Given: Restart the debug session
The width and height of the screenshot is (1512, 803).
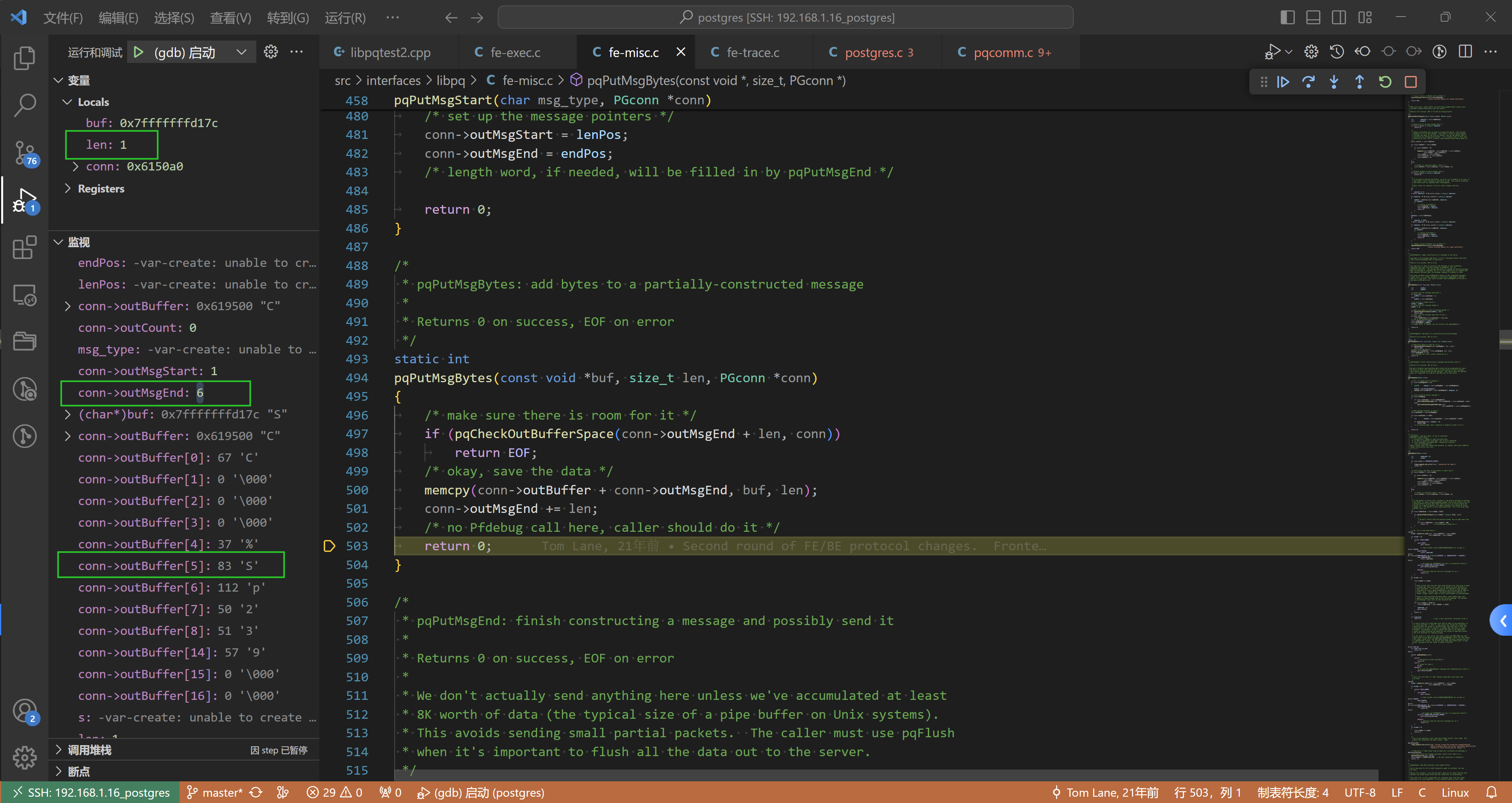Looking at the screenshot, I should click(x=1385, y=81).
